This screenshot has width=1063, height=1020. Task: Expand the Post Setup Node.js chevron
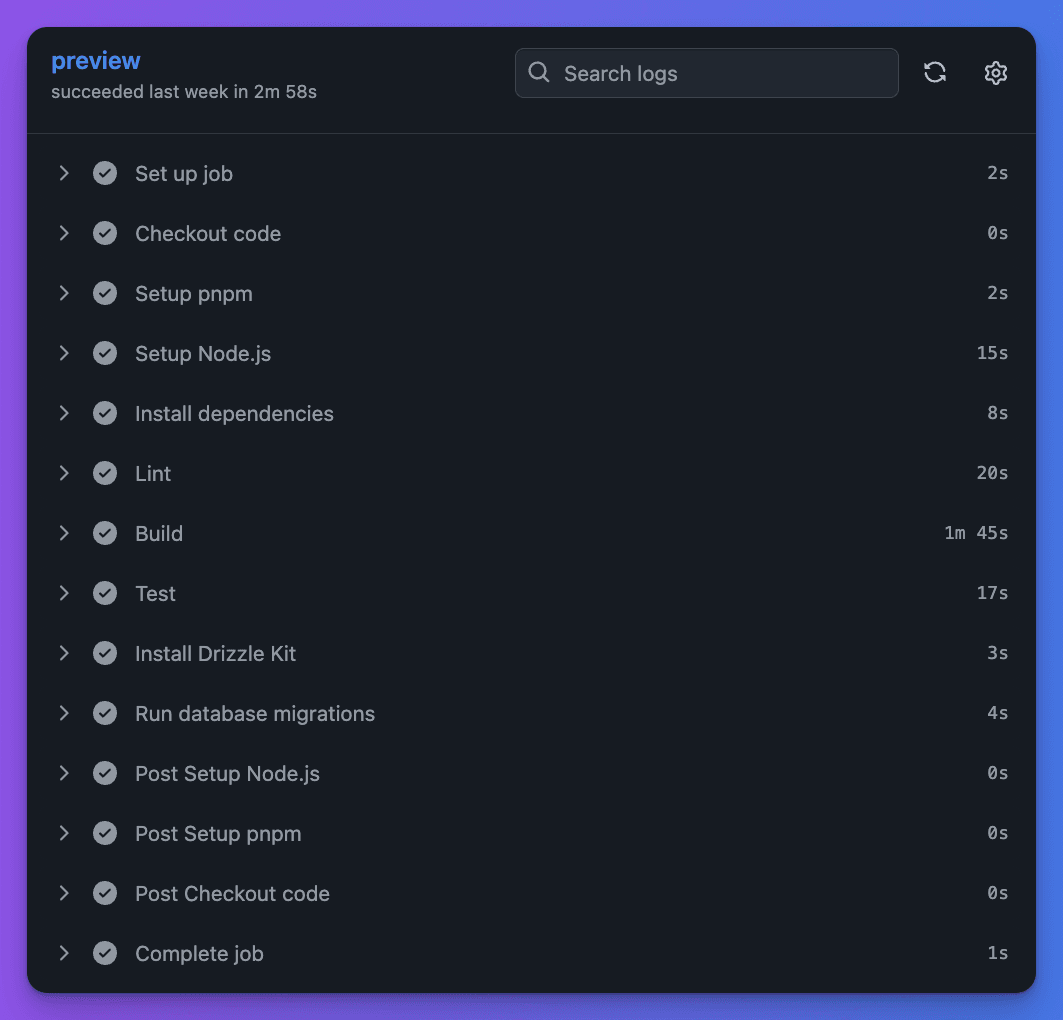(x=64, y=773)
